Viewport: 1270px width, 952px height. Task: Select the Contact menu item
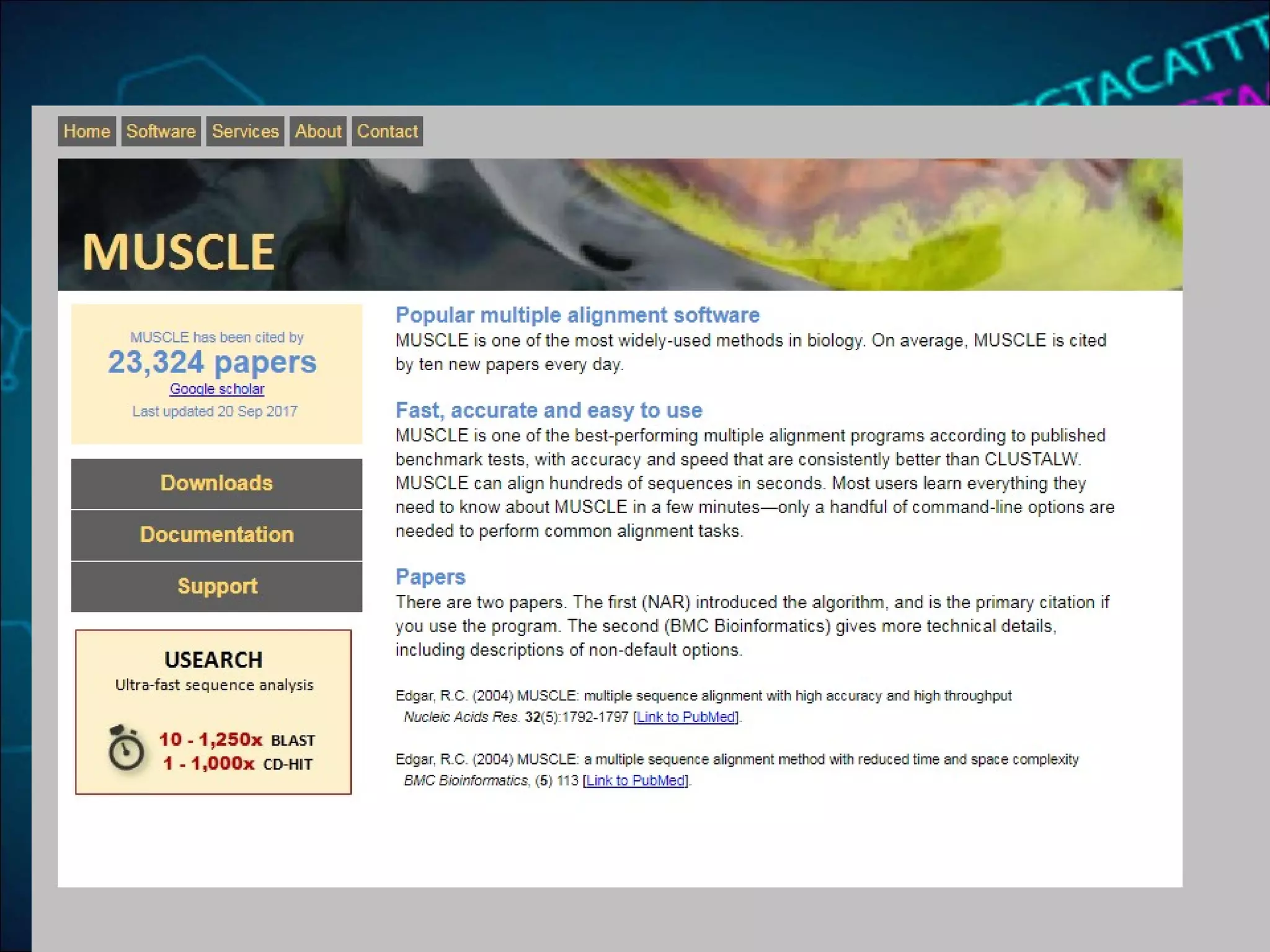[387, 131]
